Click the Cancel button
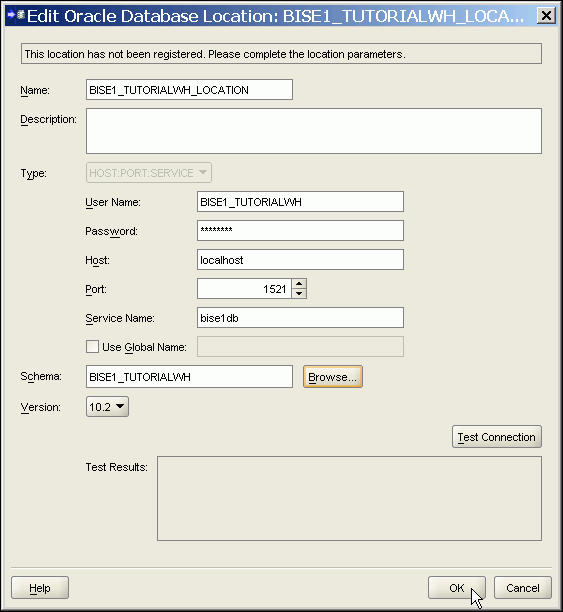Image resolution: width=563 pixels, height=612 pixels. [523, 588]
